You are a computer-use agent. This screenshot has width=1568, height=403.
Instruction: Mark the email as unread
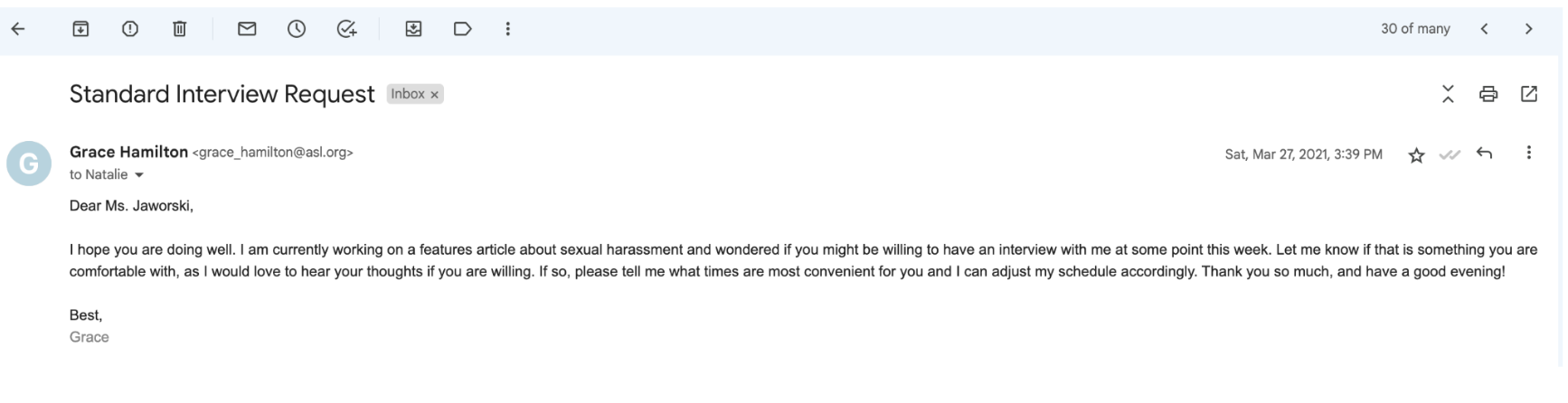pyautogui.click(x=247, y=29)
